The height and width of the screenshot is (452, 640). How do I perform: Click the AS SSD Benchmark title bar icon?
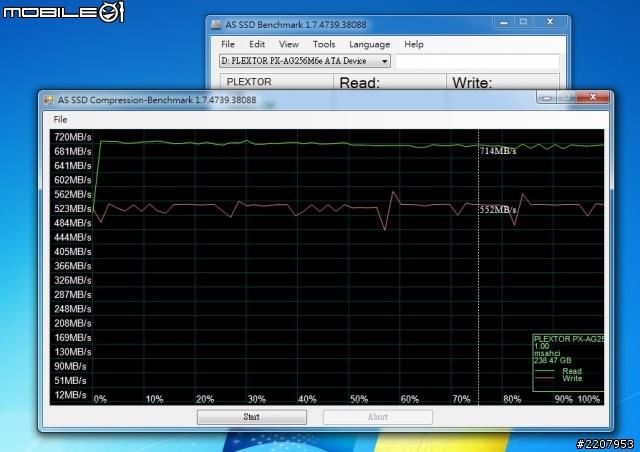(x=216, y=24)
